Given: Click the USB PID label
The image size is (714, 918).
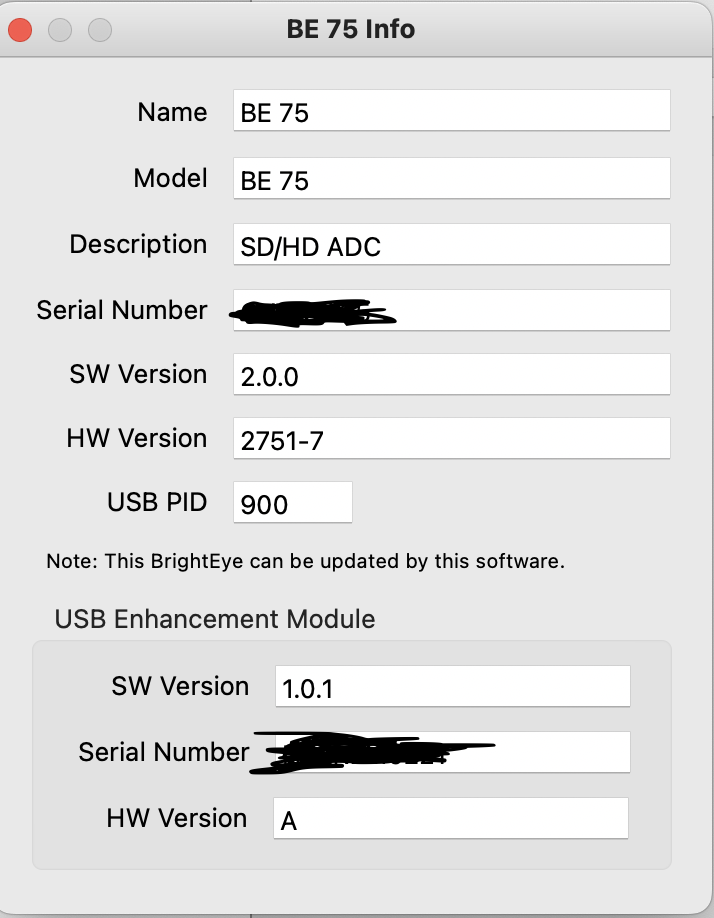Looking at the screenshot, I should 157,501.
